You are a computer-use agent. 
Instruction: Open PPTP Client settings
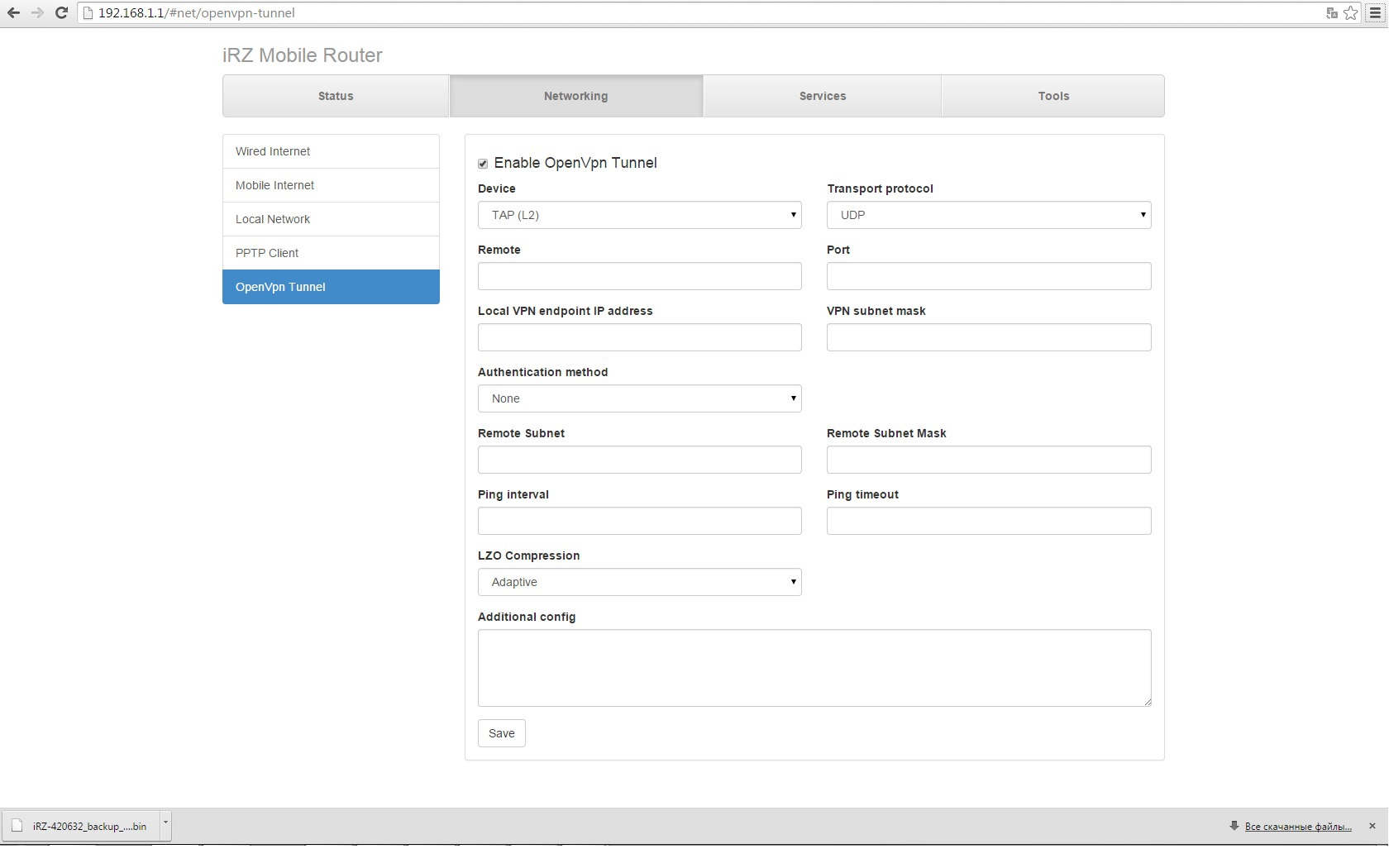pos(331,253)
